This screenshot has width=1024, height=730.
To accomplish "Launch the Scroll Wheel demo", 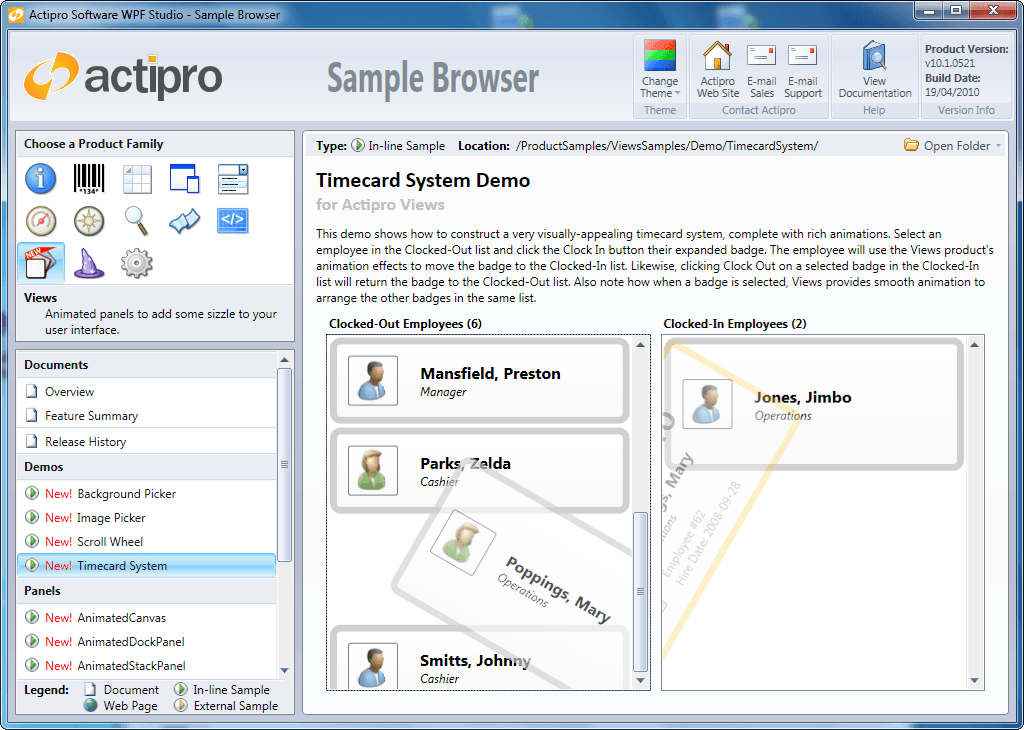I will click(x=147, y=541).
